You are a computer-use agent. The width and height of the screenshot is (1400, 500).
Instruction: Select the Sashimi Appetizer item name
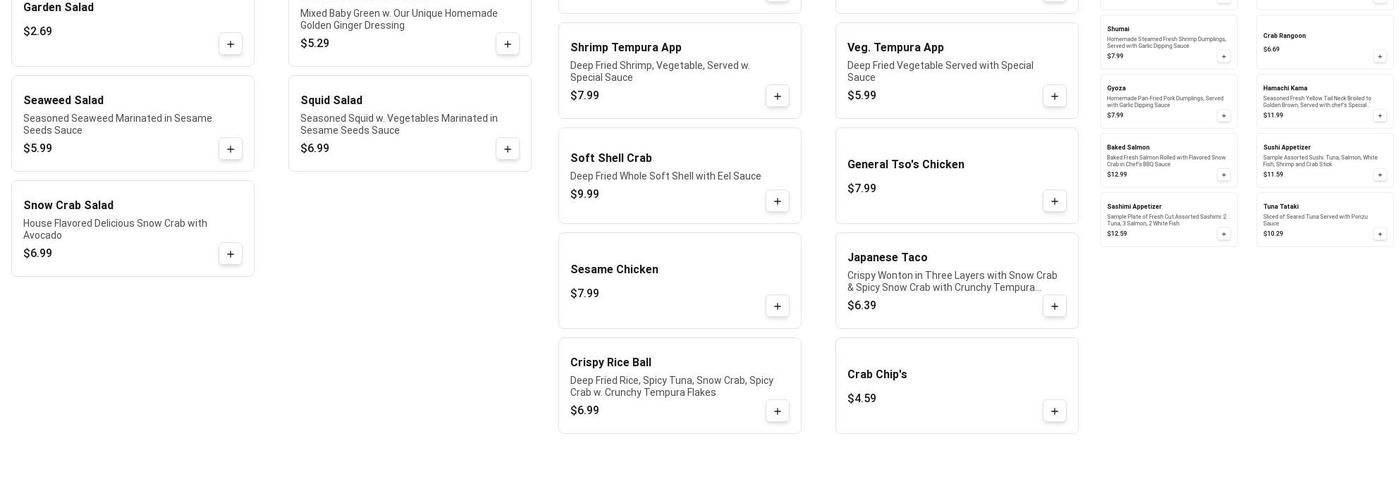point(1134,206)
